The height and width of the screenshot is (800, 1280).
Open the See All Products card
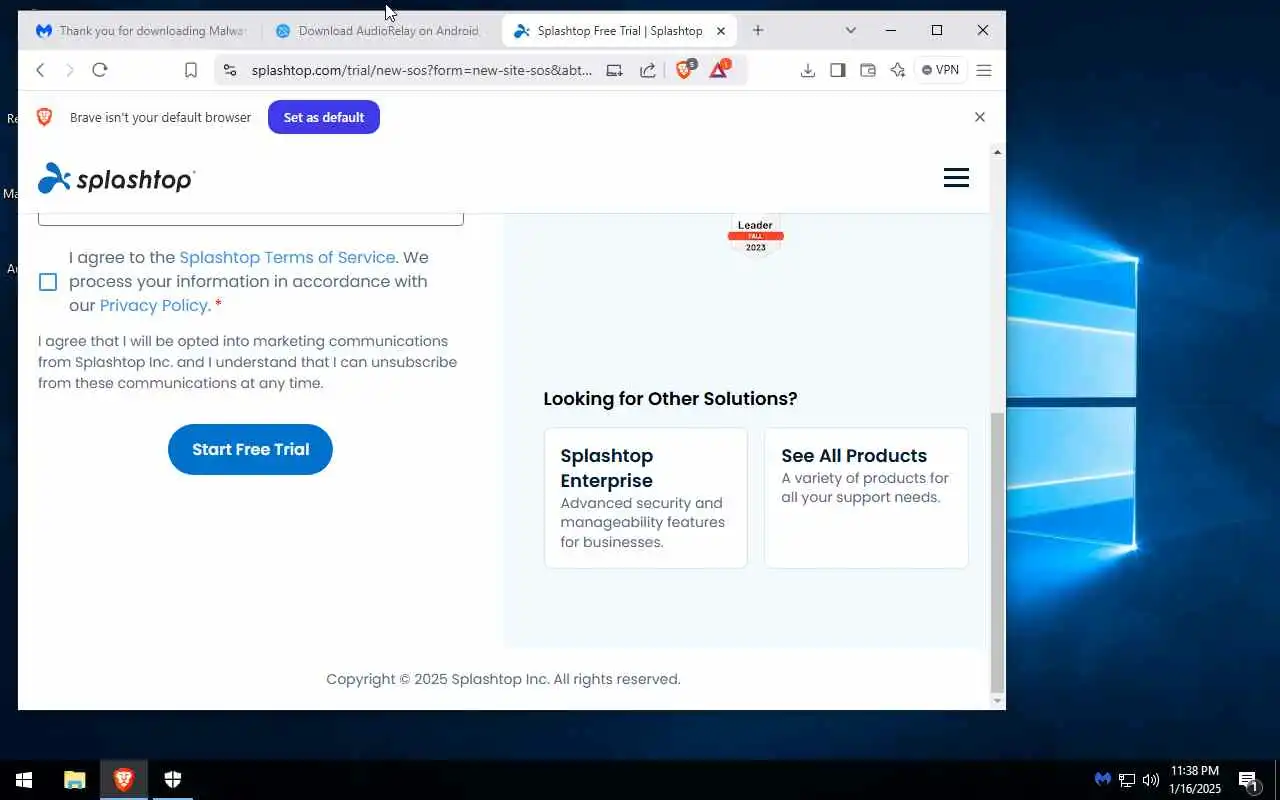point(866,498)
